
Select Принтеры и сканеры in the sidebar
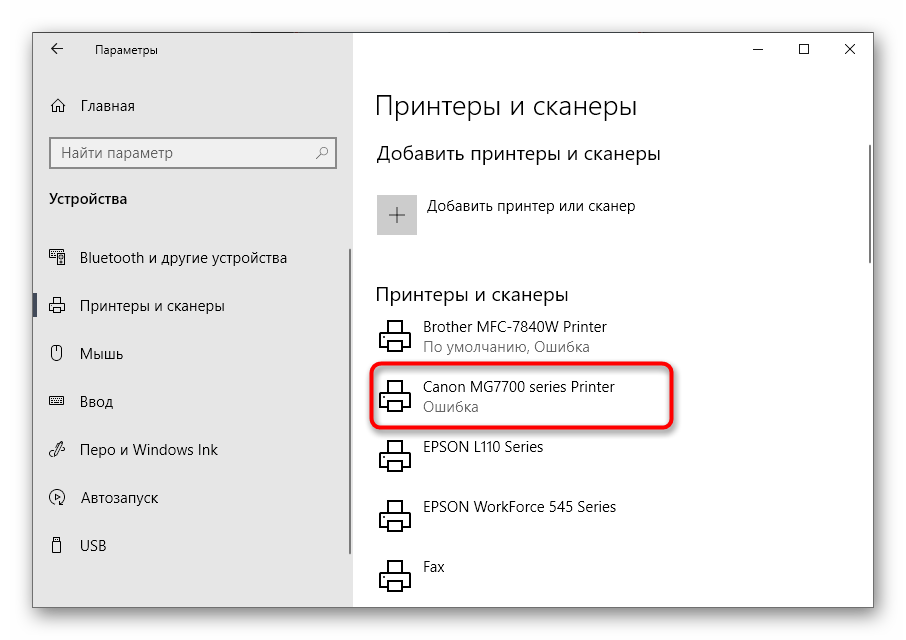click(152, 306)
